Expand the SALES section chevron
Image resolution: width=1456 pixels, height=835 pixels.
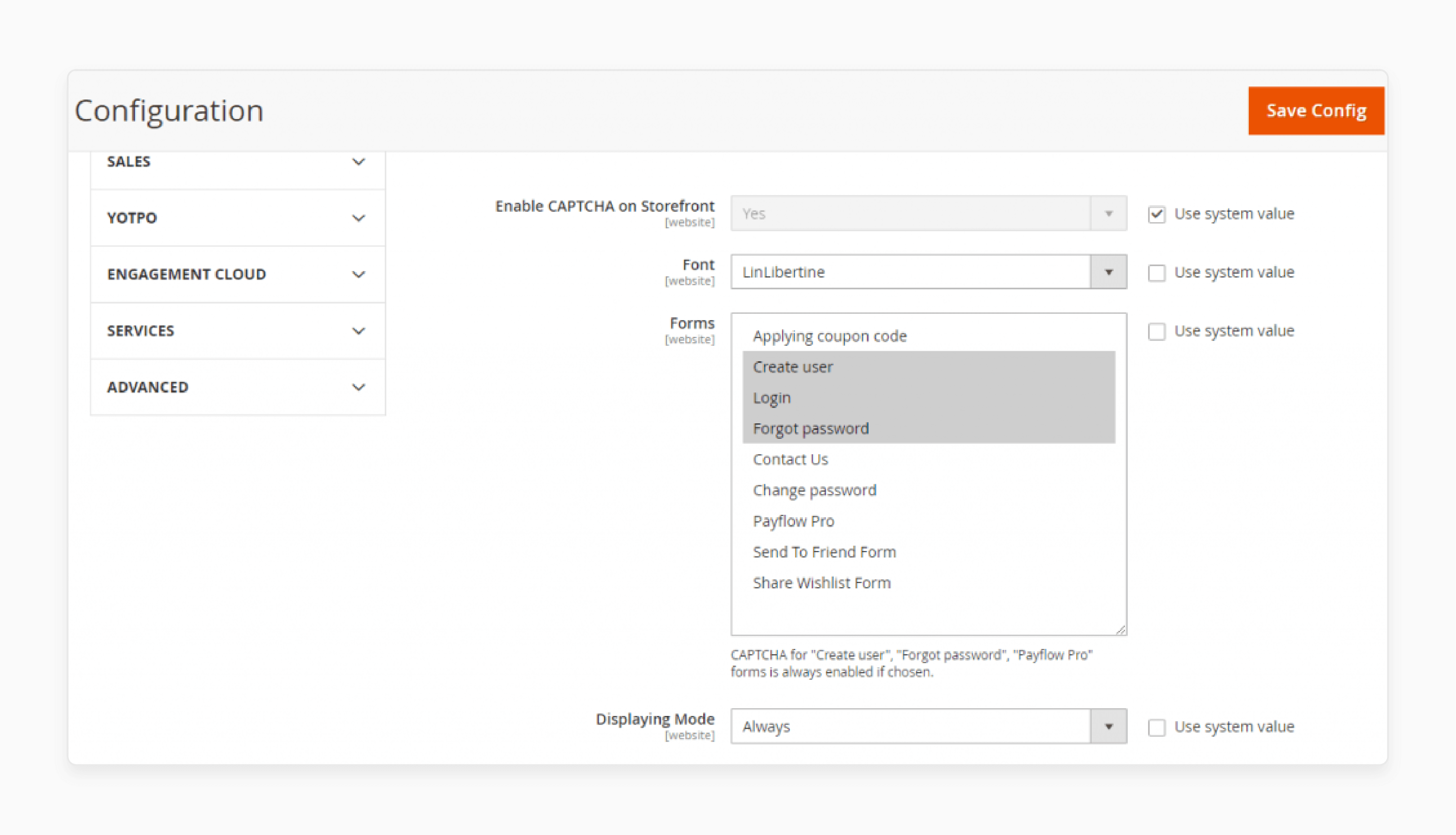tap(358, 162)
